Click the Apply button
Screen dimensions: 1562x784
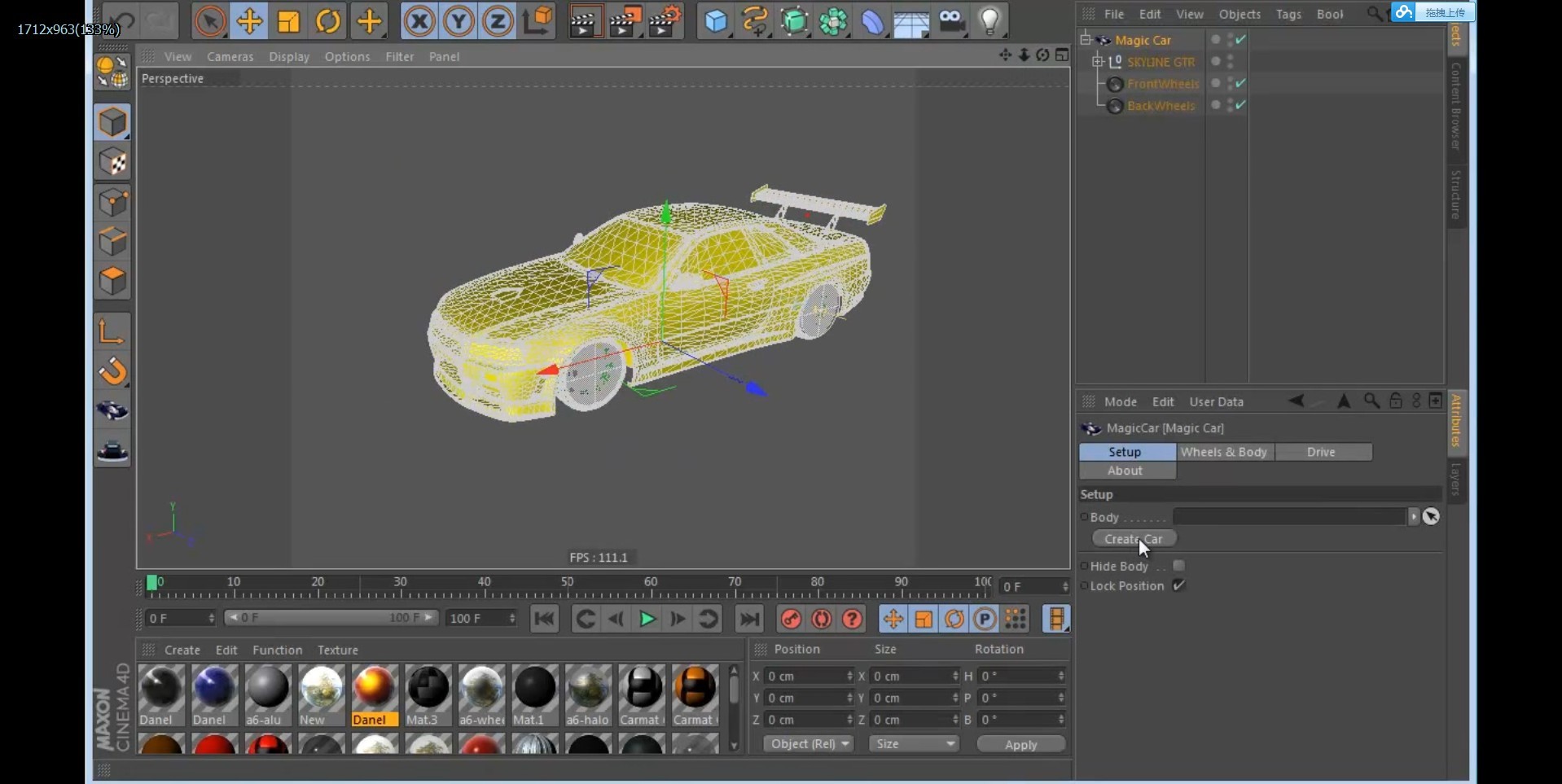pyautogui.click(x=1020, y=743)
